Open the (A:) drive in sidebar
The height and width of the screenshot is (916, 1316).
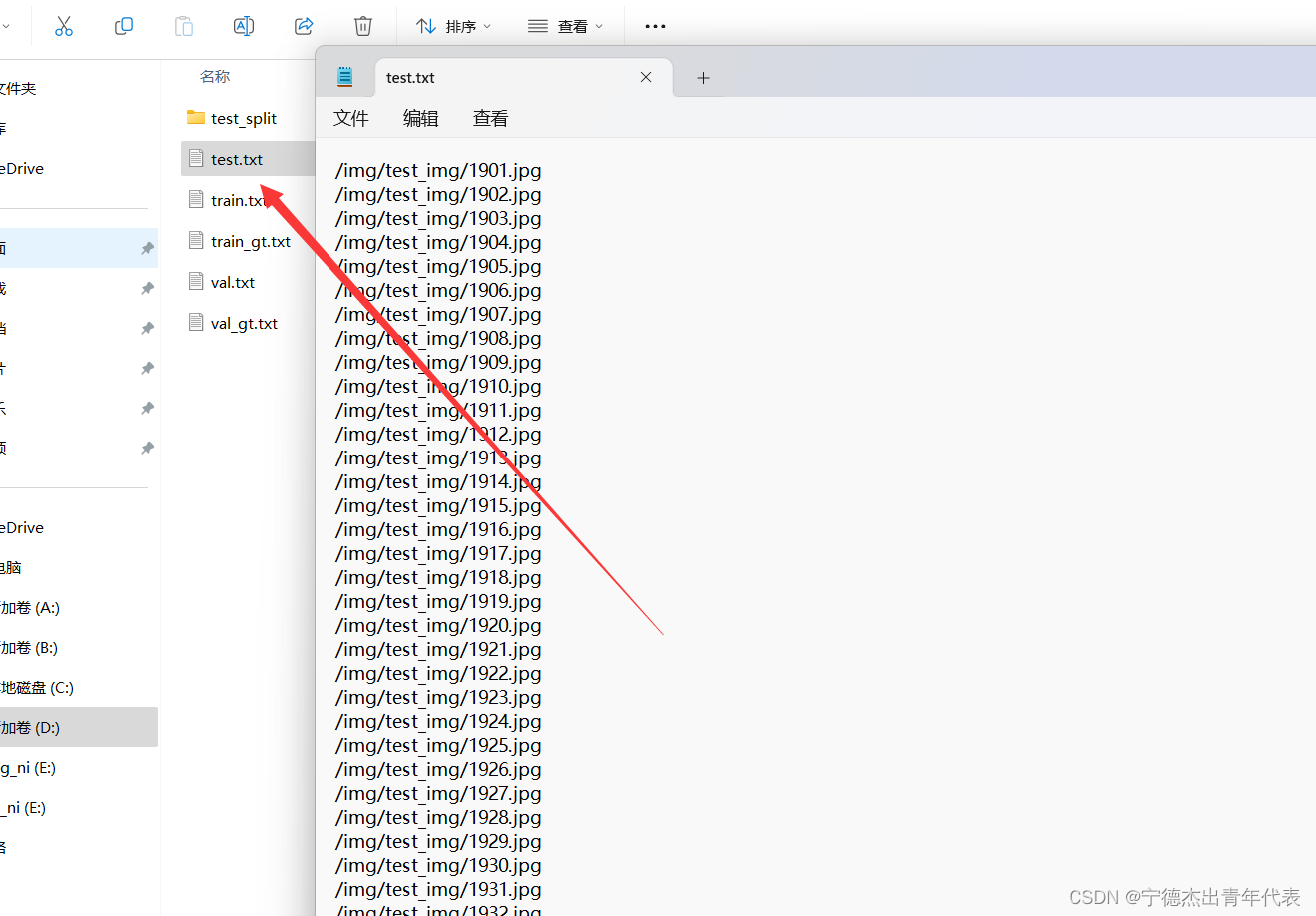(x=79, y=607)
